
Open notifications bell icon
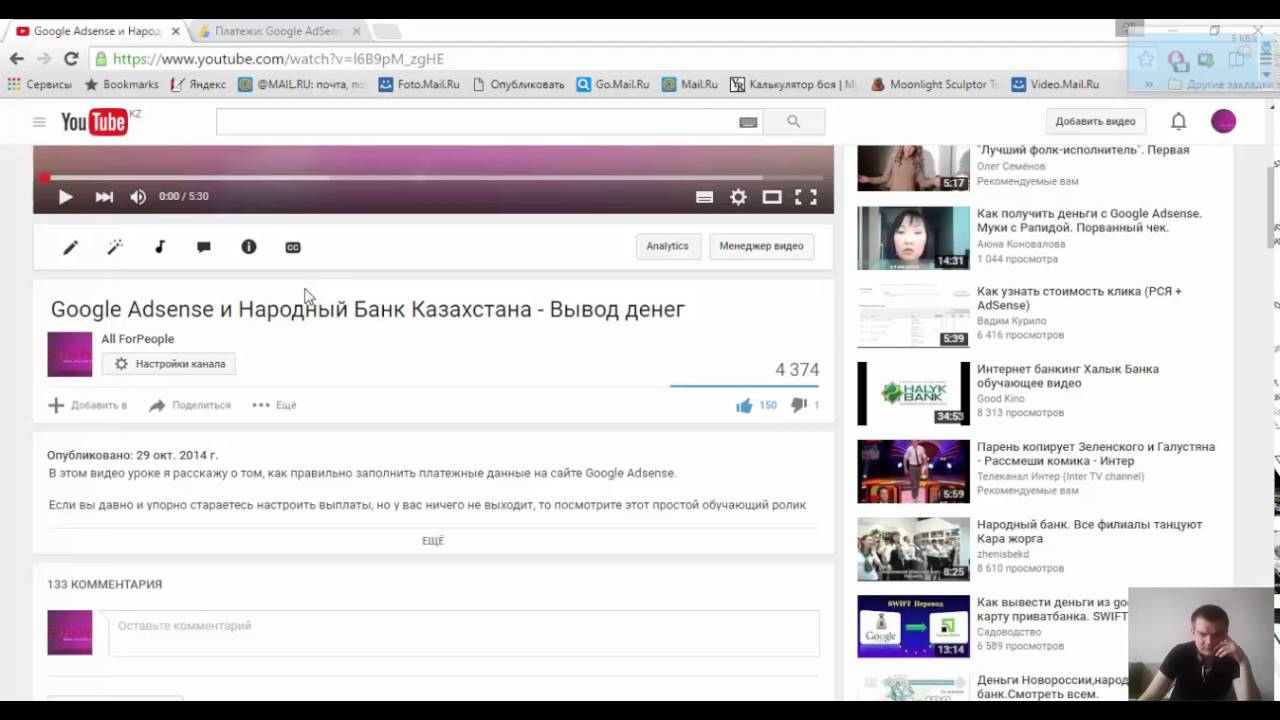(x=1179, y=121)
